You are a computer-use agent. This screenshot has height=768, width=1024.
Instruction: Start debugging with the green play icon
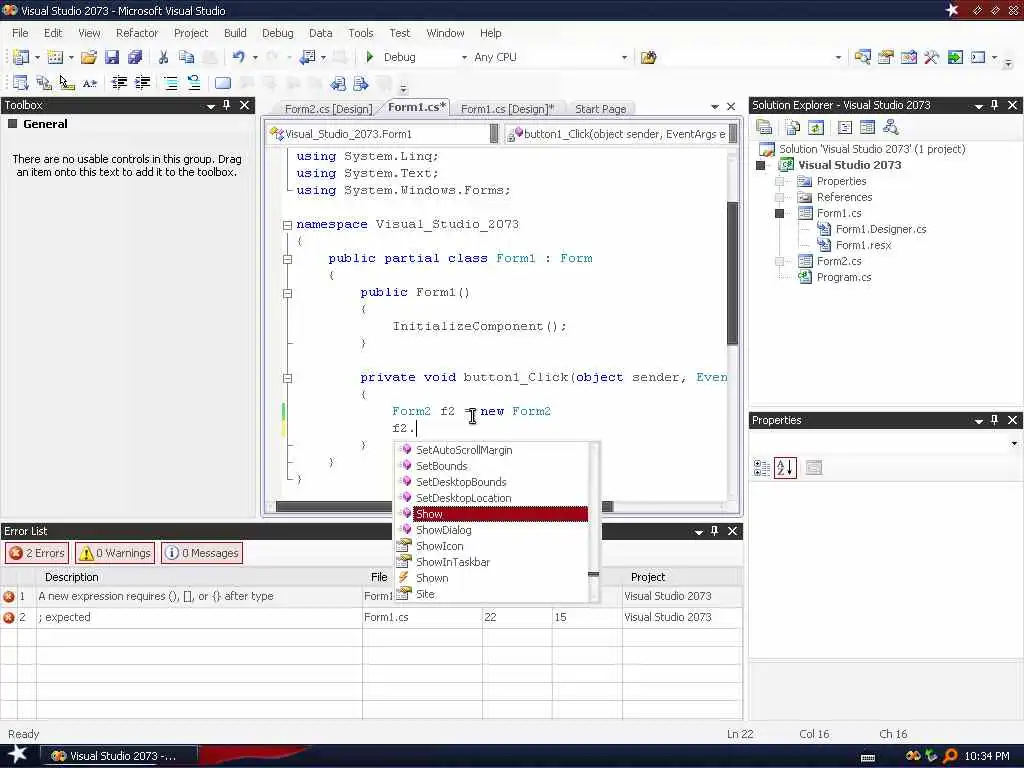[x=370, y=57]
